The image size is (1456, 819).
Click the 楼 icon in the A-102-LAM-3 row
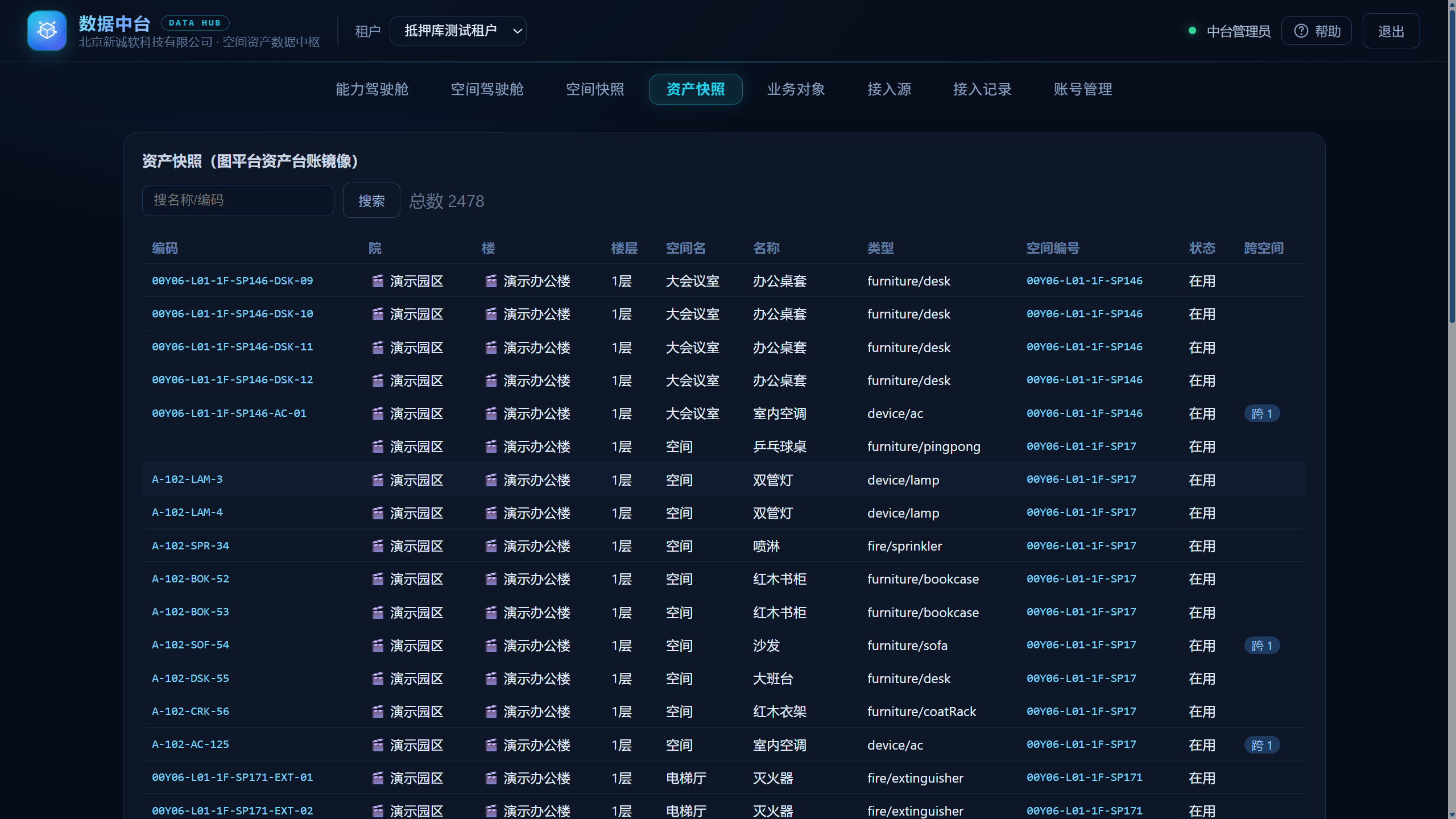pos(491,480)
